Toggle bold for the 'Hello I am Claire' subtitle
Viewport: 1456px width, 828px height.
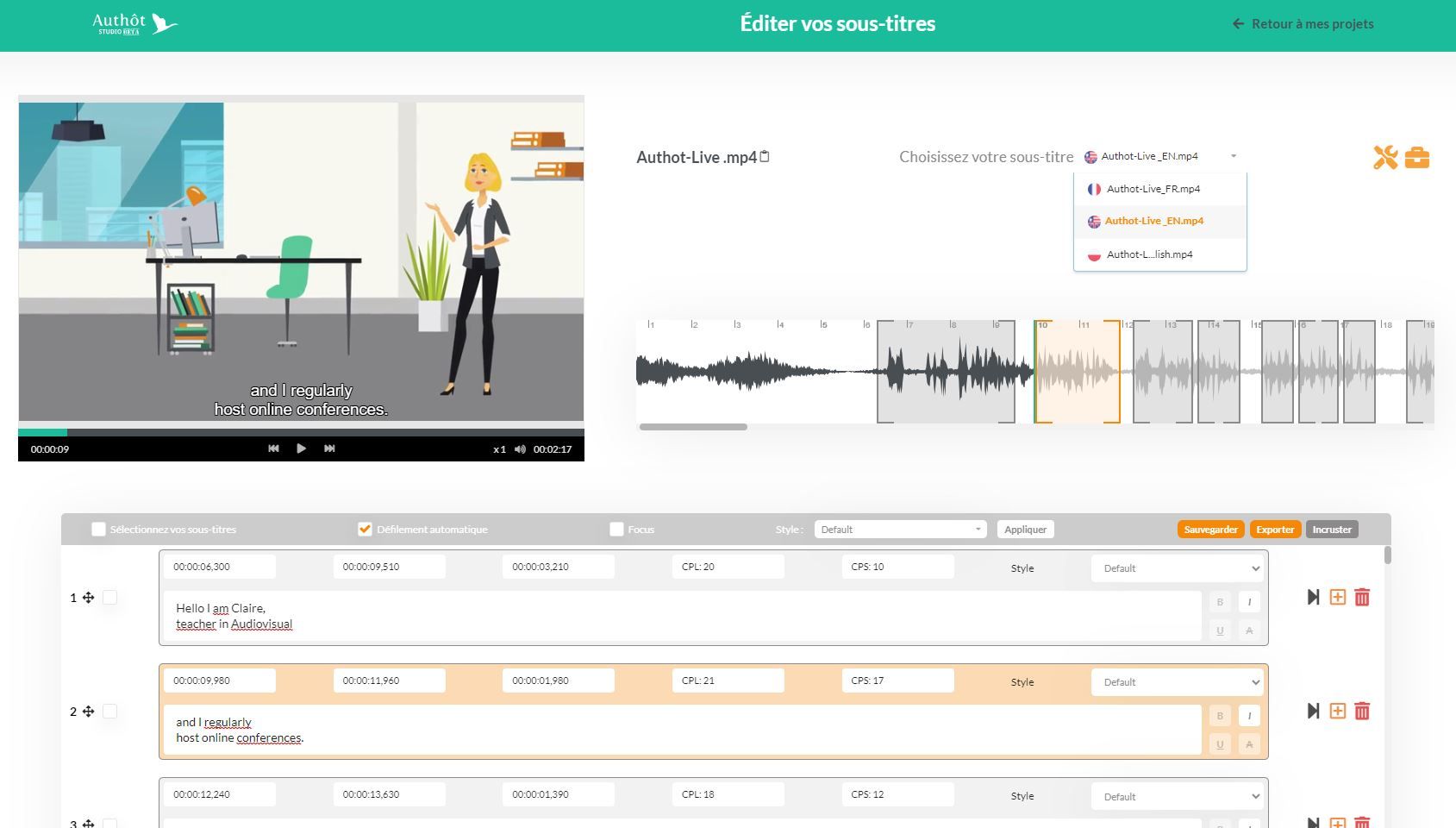point(1220,602)
